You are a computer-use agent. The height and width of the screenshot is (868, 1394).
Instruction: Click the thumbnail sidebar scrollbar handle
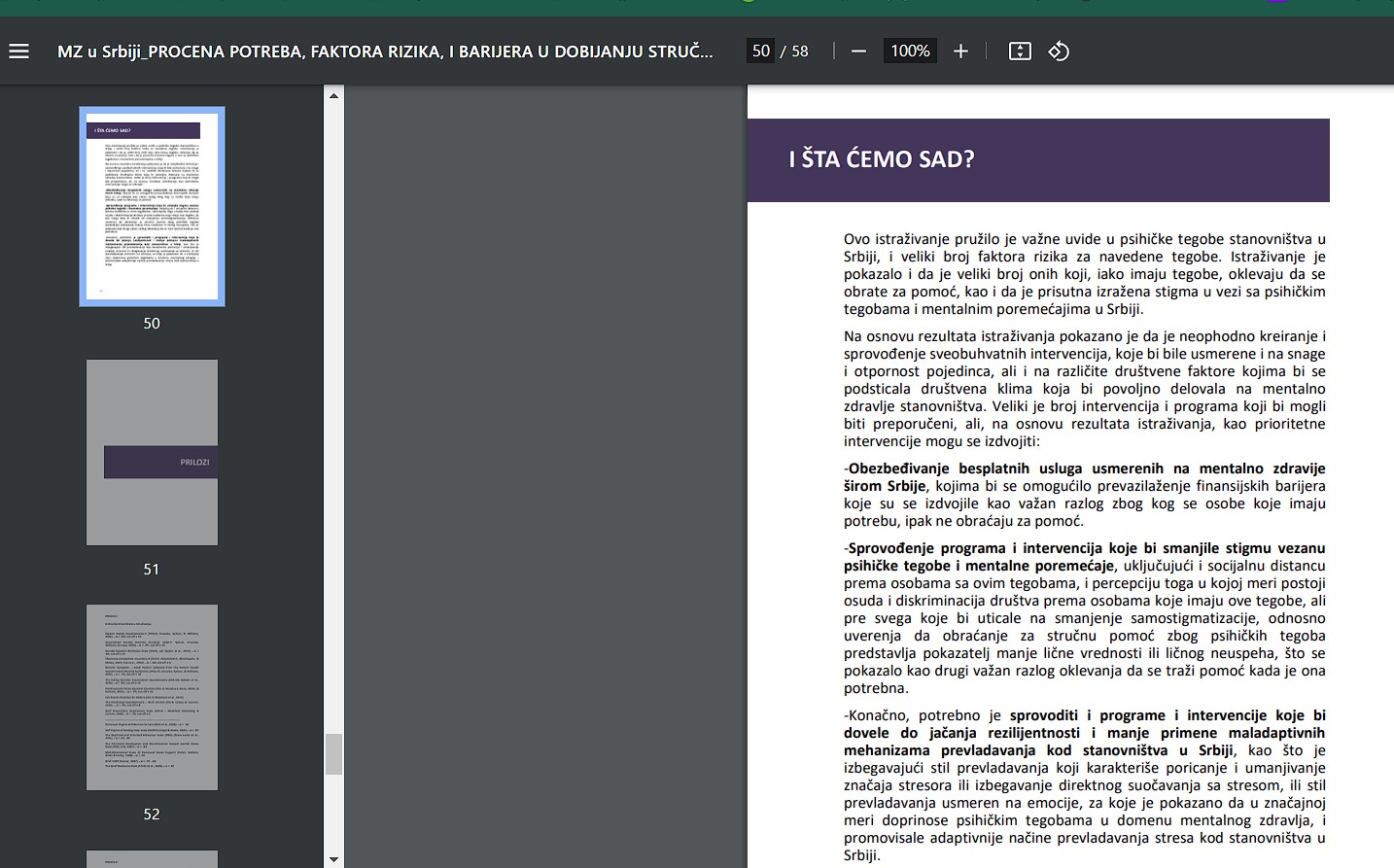(333, 754)
